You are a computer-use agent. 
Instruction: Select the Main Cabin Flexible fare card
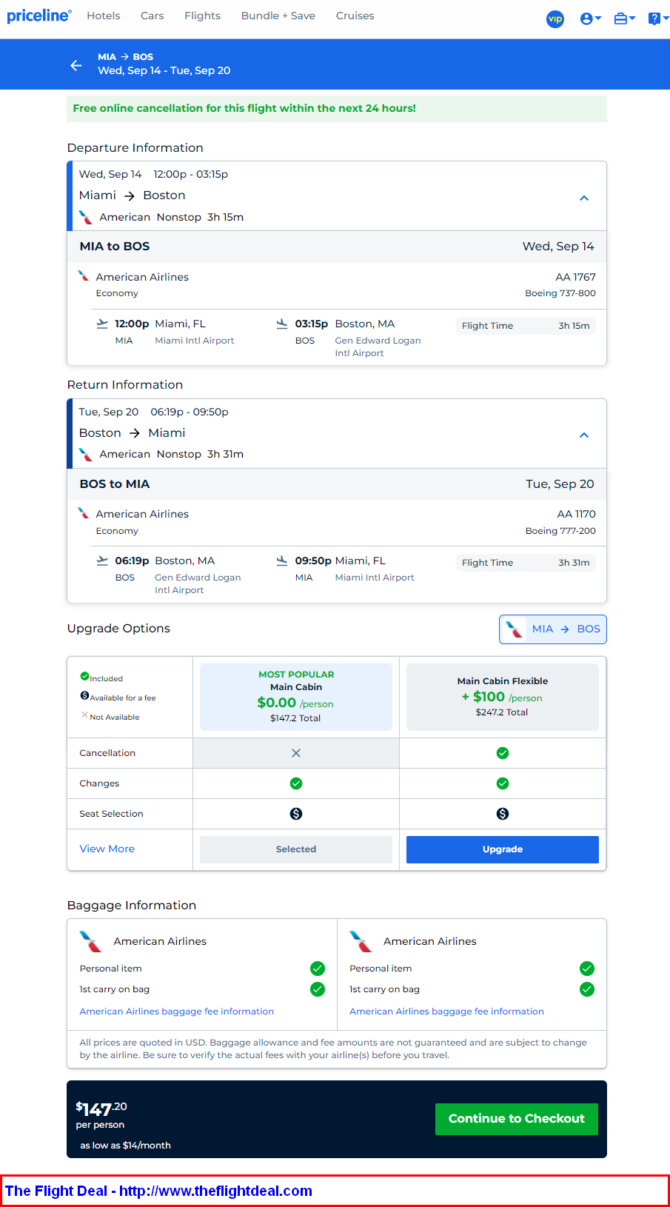503,697
